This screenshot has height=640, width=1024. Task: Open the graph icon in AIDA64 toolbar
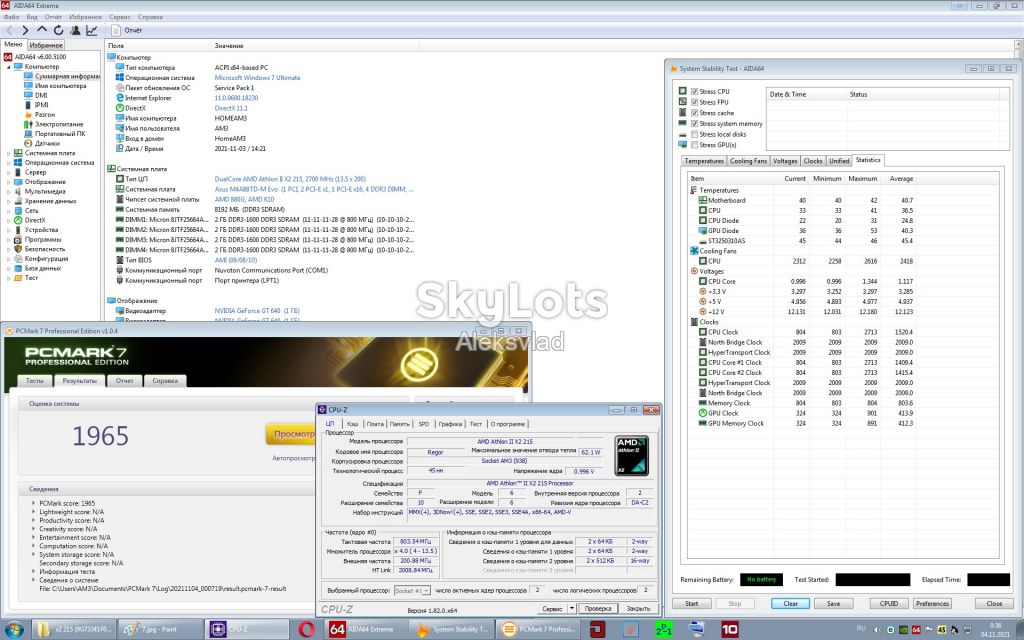[x=91, y=30]
